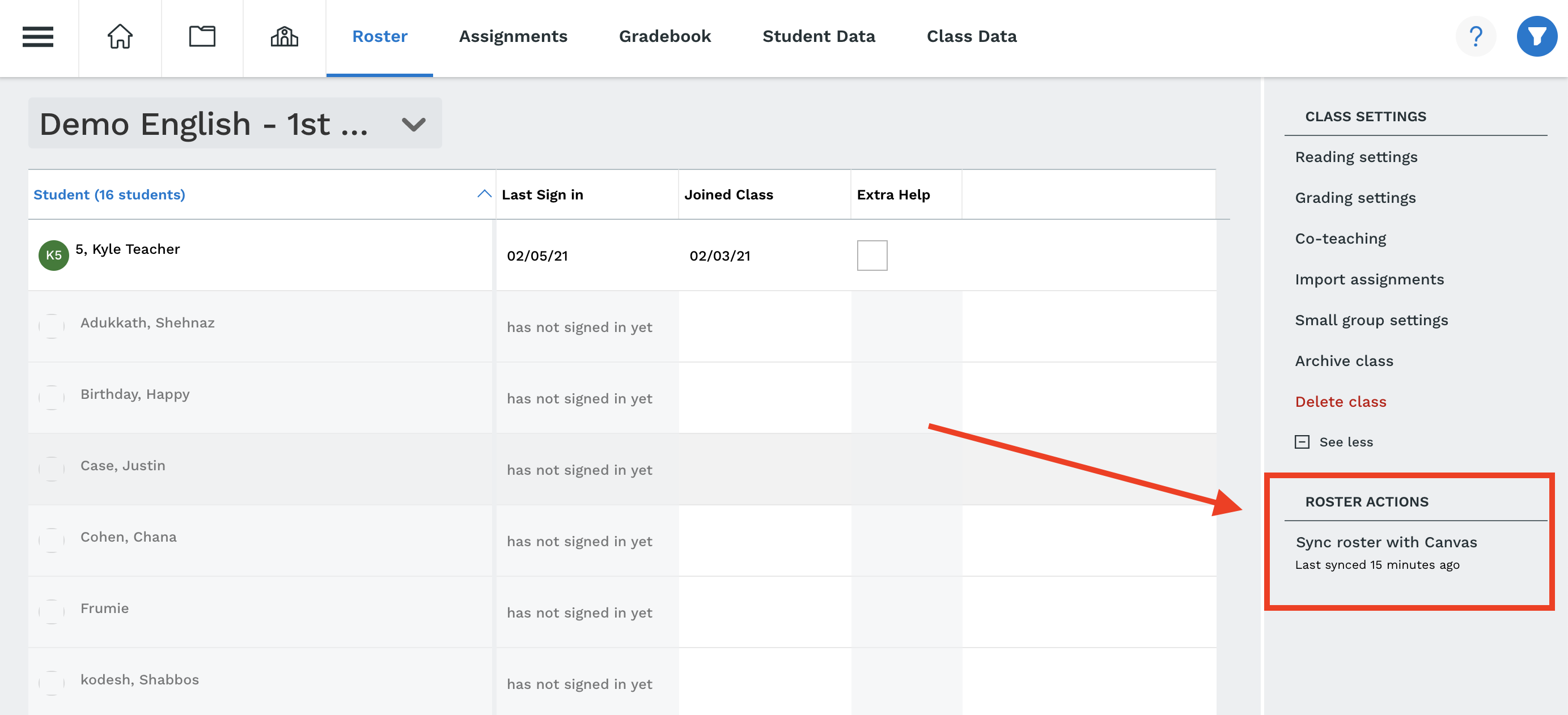This screenshot has width=1568, height=715.
Task: Click the Last Sign in column header
Action: tap(543, 195)
